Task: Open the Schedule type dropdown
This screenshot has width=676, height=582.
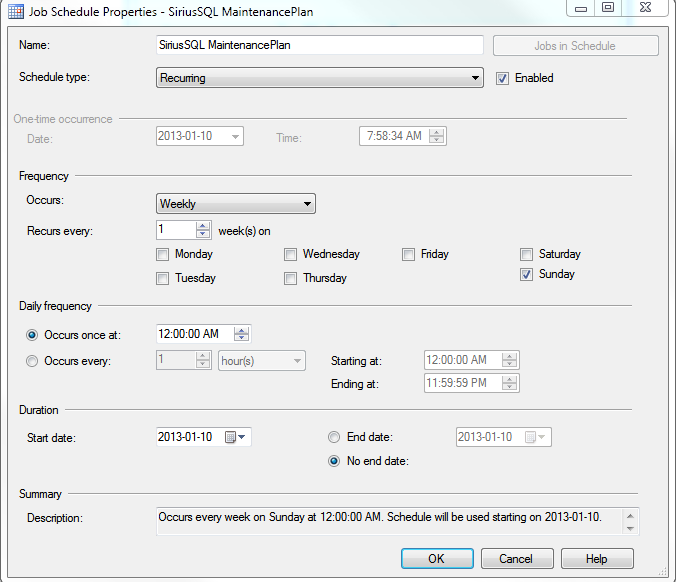Action: 319,78
